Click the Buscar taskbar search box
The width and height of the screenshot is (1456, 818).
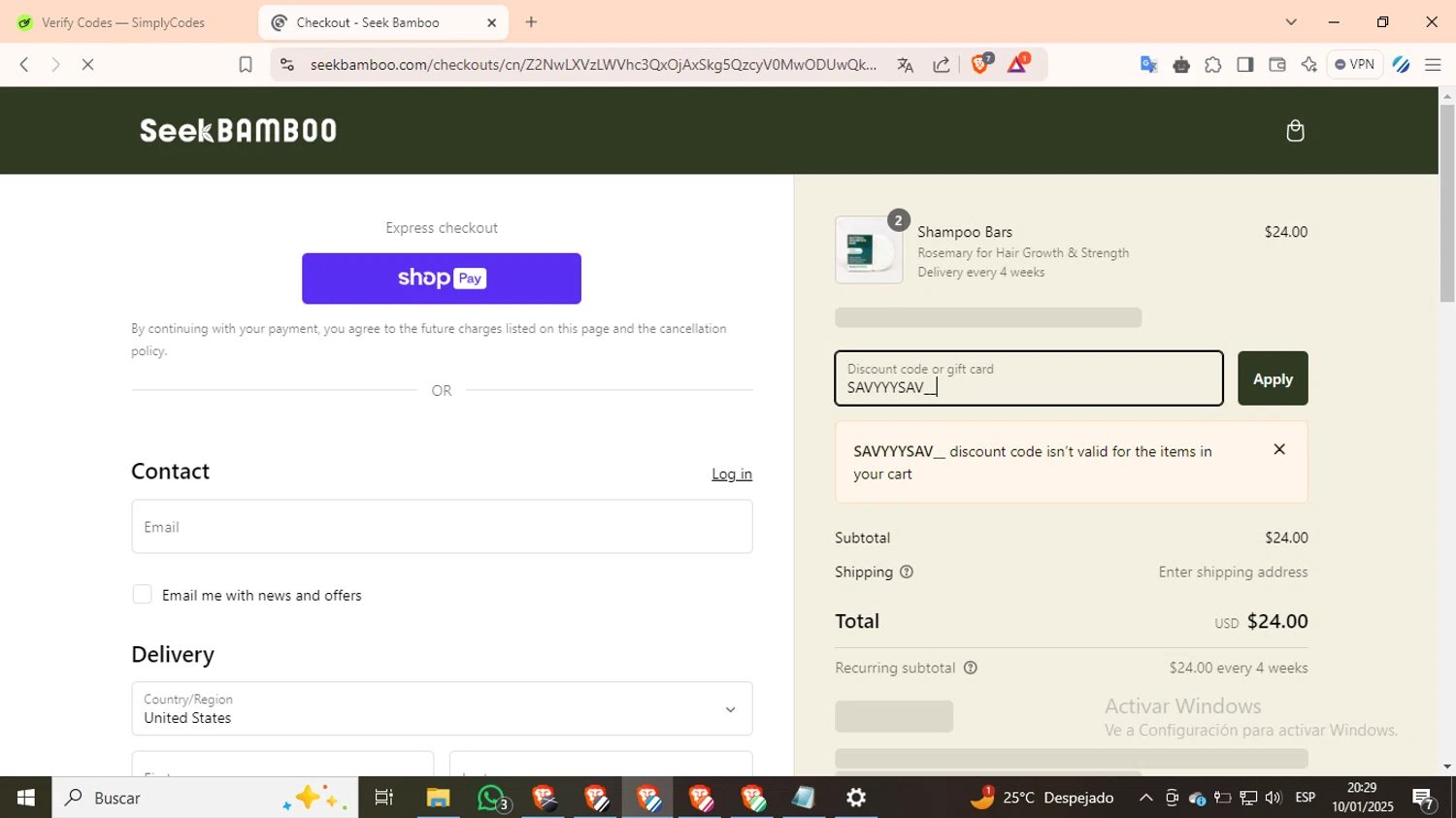pos(205,798)
